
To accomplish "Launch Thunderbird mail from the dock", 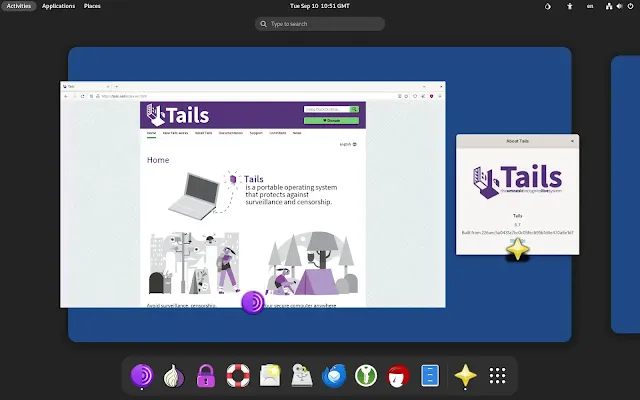I will point(334,376).
